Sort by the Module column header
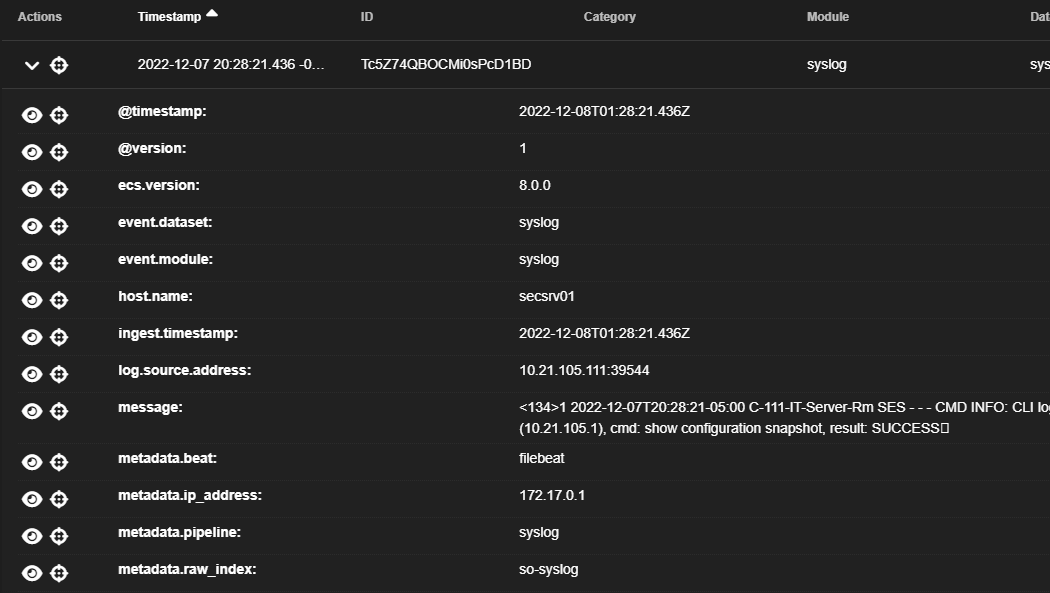1050x593 pixels. coord(828,17)
